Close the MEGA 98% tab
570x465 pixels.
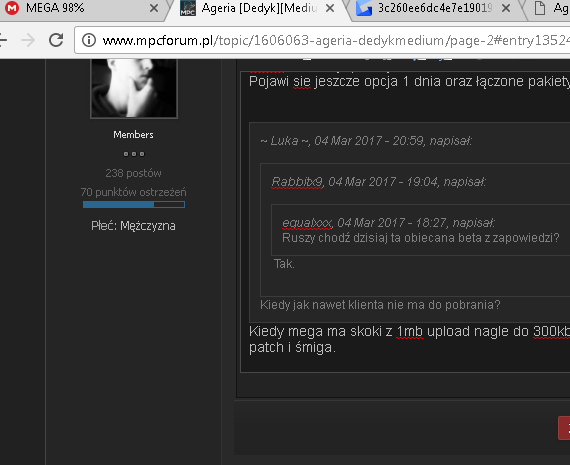pyautogui.click(x=154, y=8)
